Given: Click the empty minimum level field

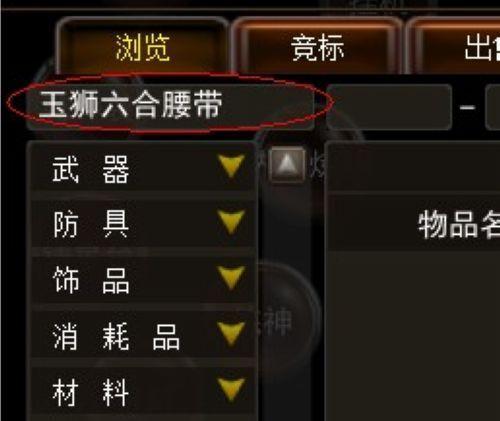Looking at the screenshot, I should [x=389, y=107].
